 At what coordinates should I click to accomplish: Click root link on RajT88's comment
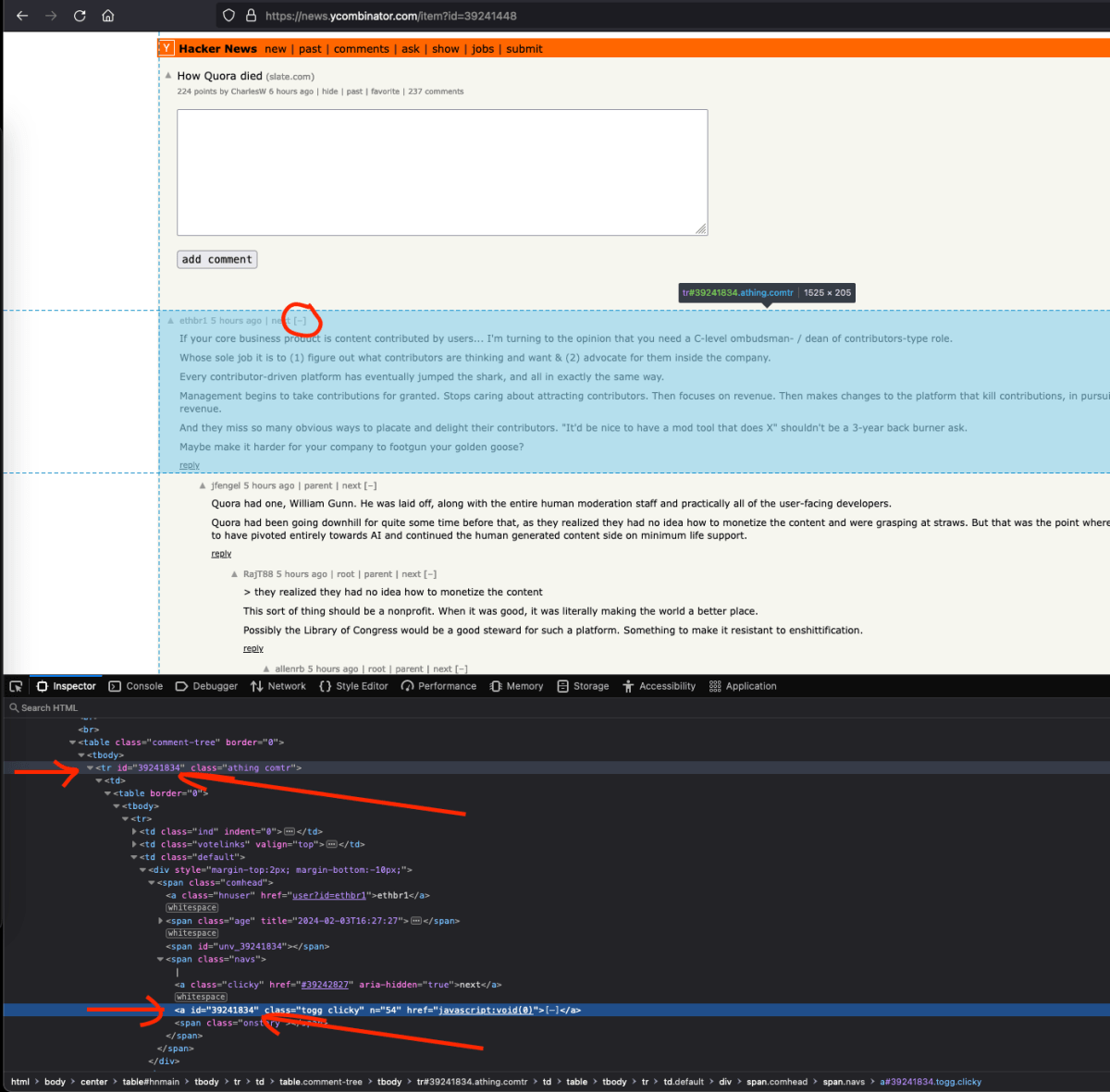click(346, 574)
